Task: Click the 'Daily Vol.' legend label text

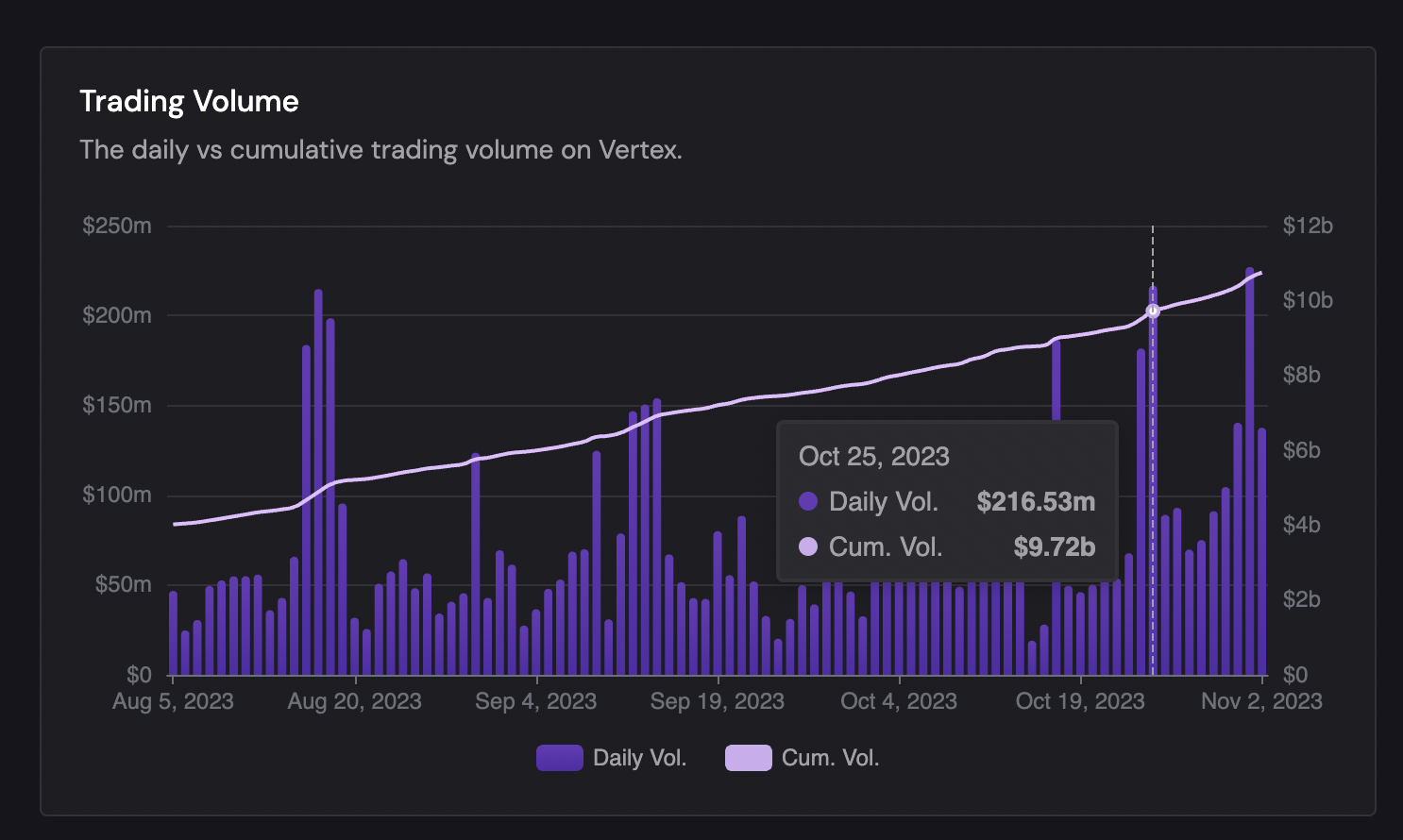Action: click(639, 758)
